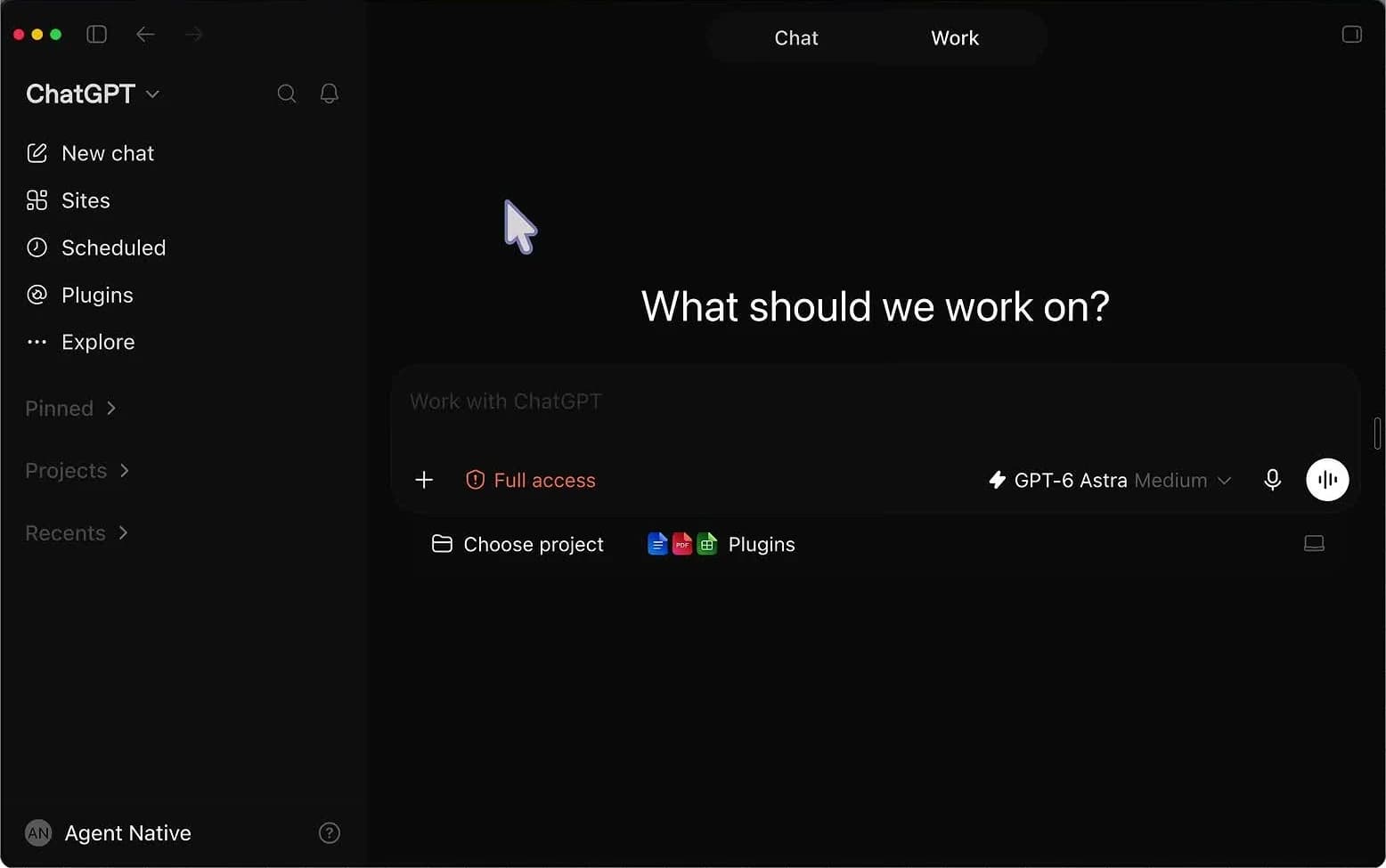Switch to the Chat tab
1386x868 pixels.
795,38
